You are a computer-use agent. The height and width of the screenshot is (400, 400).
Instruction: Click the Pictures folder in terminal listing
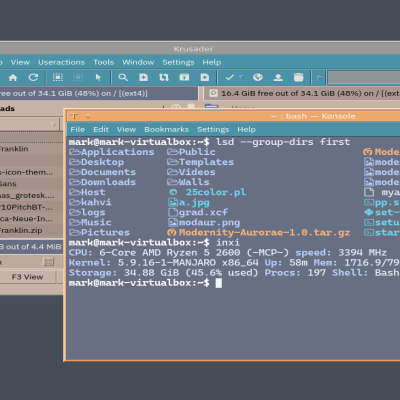pos(100,232)
